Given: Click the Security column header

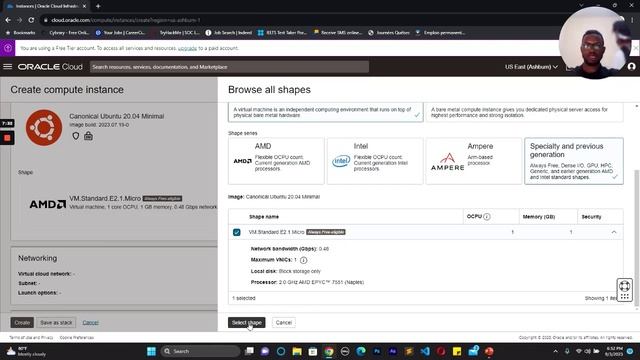Looking at the screenshot, I should [x=591, y=217].
